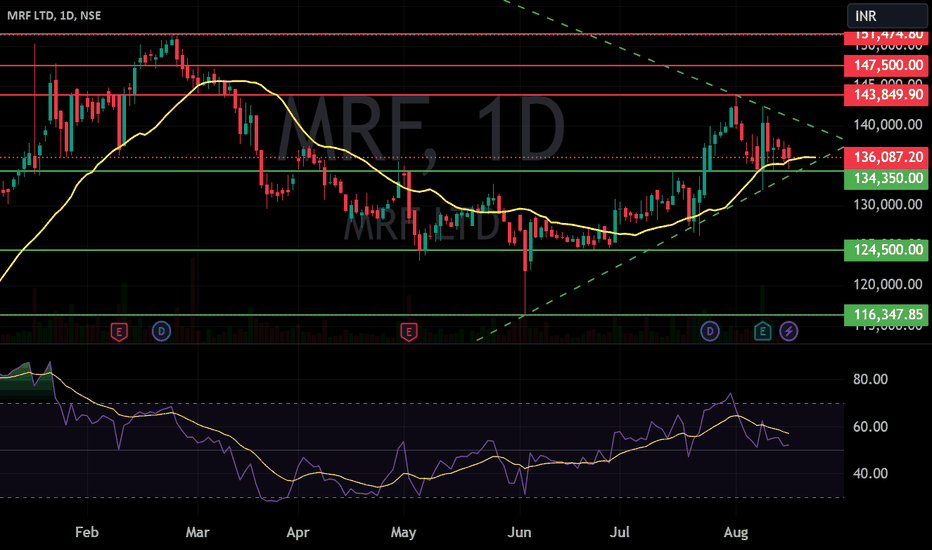The image size is (932, 550).
Task: Click the 130,000.00 price axis value
Action: tap(888, 205)
